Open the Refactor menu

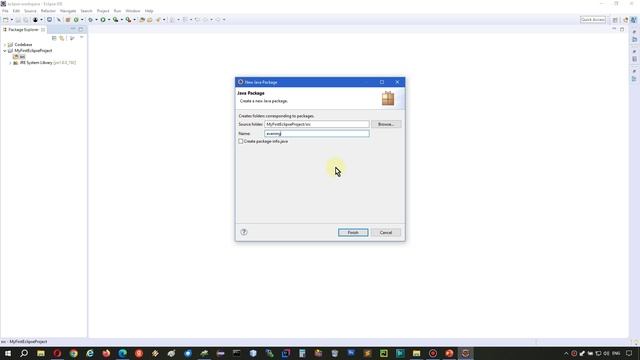(48, 11)
